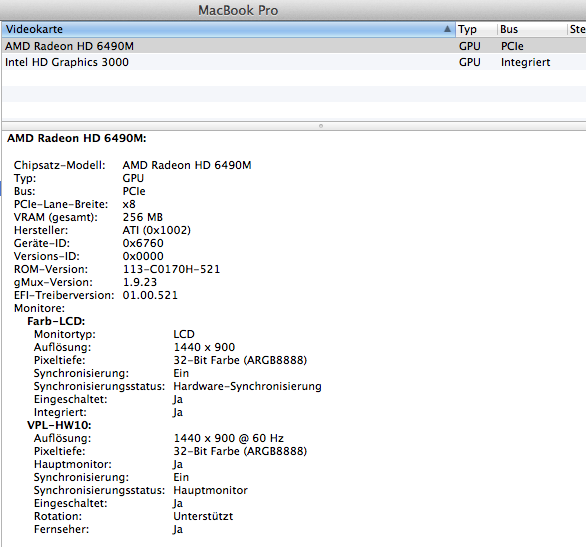Click the Geräte-ID value 0x6760
This screenshot has height=547, width=586.
143,243
